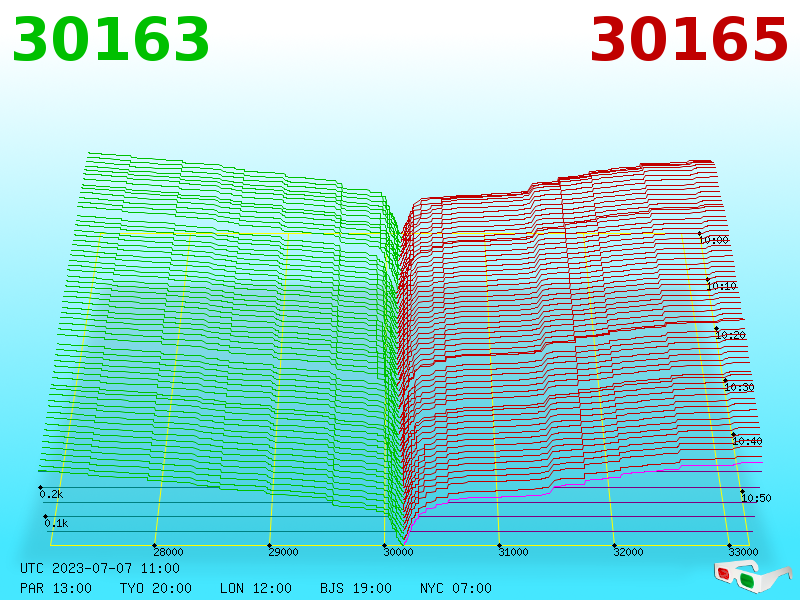Click the 10:30 time axis label
This screenshot has height=600, width=800.
pos(739,387)
